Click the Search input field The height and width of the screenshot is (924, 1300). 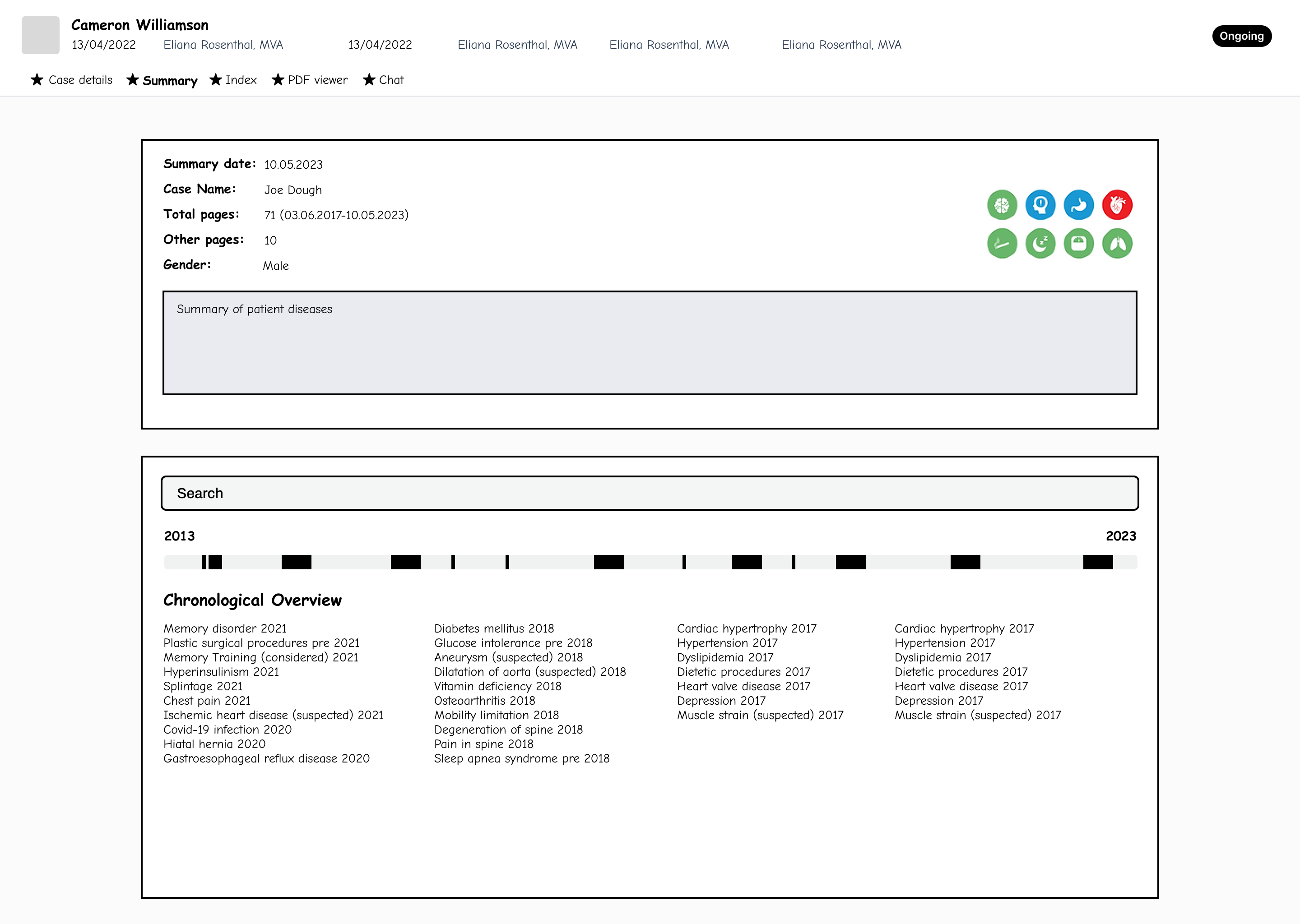coord(650,493)
